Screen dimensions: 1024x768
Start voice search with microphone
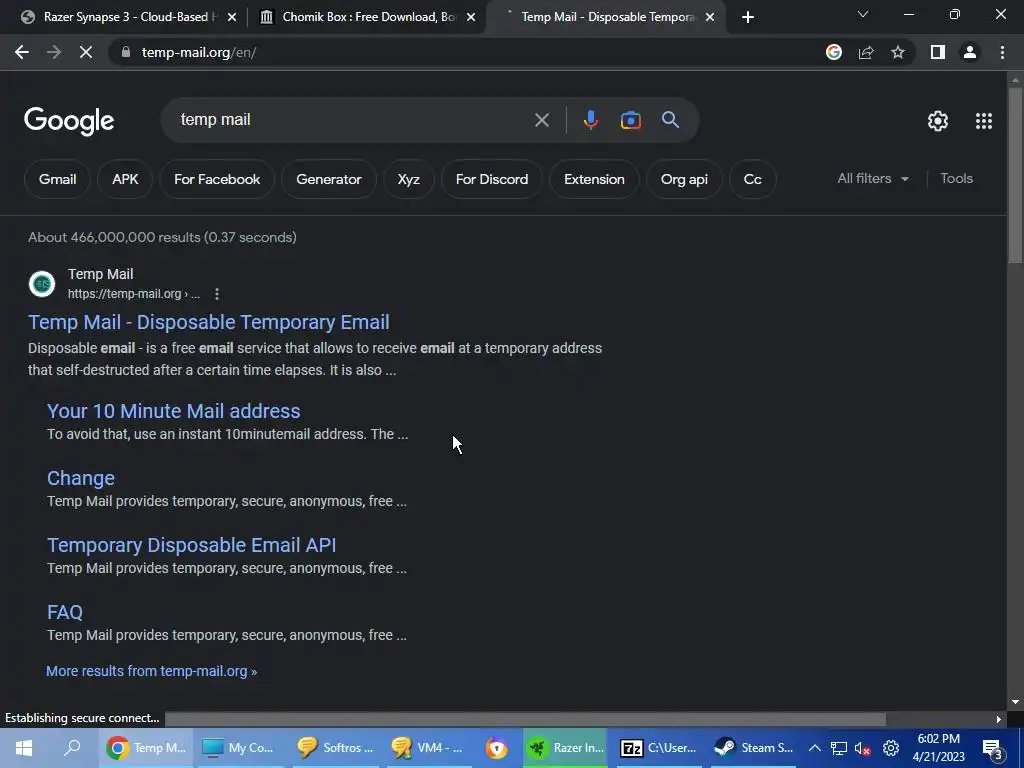[590, 120]
